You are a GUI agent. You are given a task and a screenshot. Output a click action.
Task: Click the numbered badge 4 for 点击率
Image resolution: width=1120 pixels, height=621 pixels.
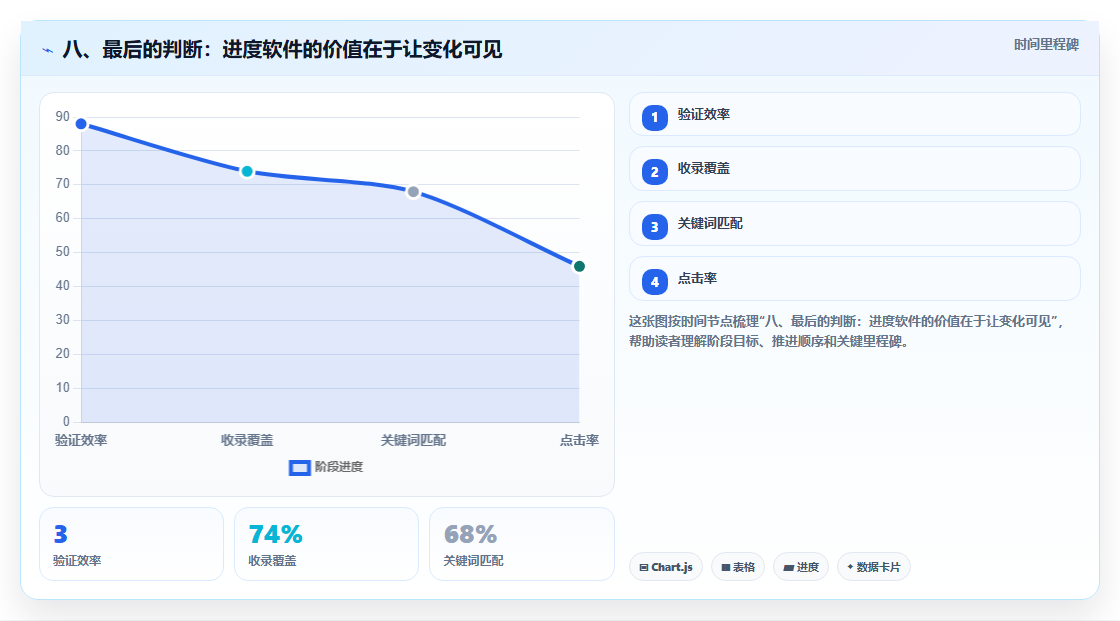[654, 282]
